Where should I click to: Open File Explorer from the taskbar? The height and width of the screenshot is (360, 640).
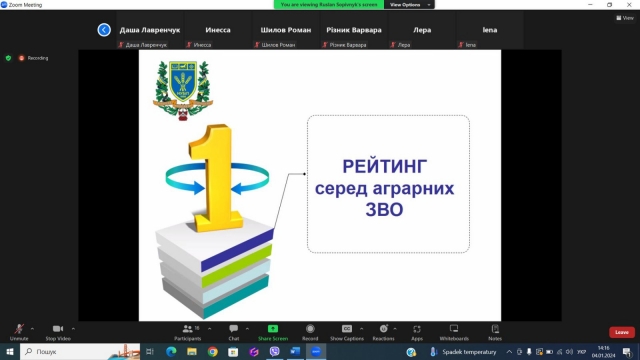pos(192,351)
